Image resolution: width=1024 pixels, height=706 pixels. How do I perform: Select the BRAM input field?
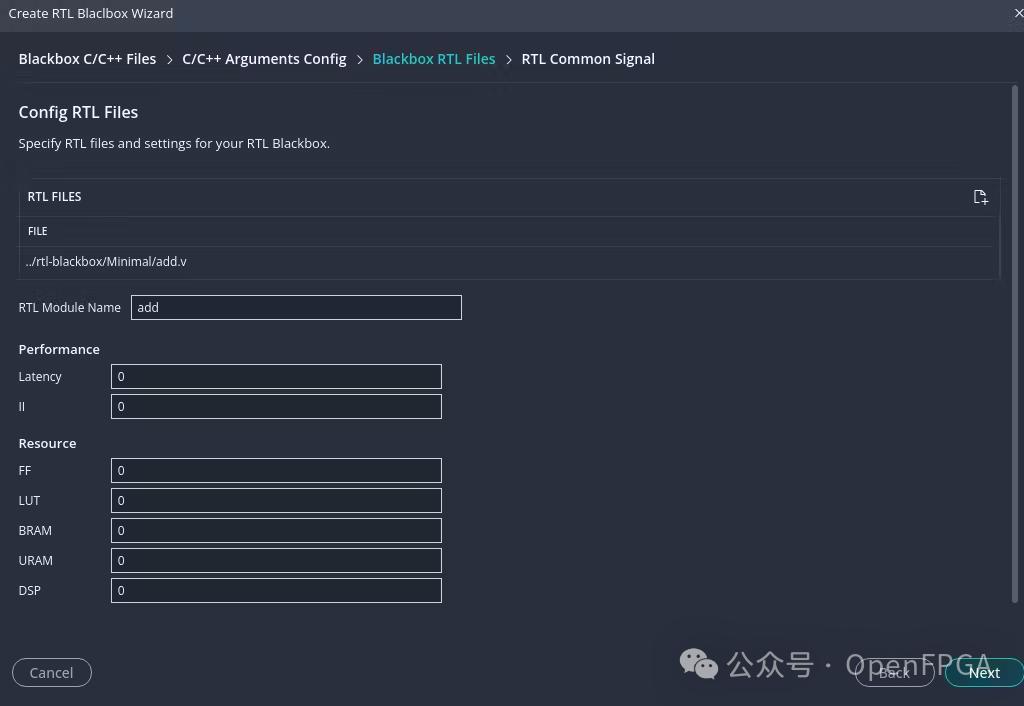(x=276, y=531)
